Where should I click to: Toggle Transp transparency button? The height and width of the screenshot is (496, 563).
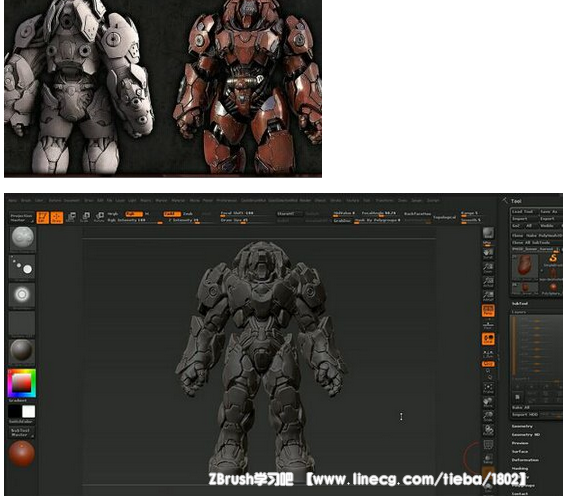[x=488, y=459]
